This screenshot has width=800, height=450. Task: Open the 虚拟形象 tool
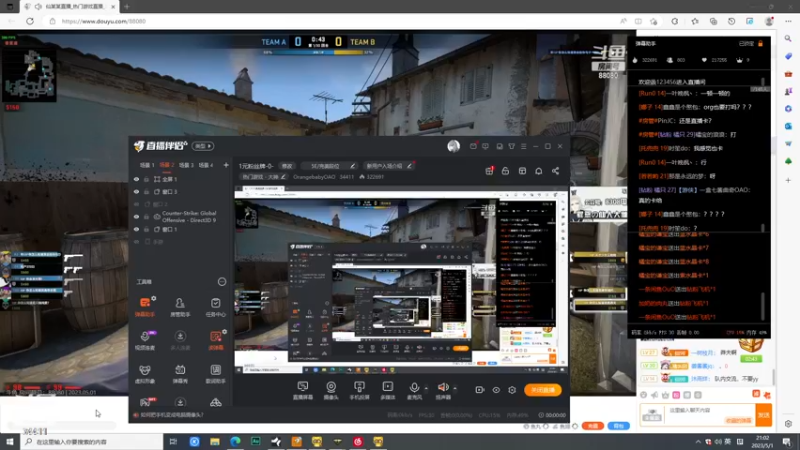click(x=145, y=373)
